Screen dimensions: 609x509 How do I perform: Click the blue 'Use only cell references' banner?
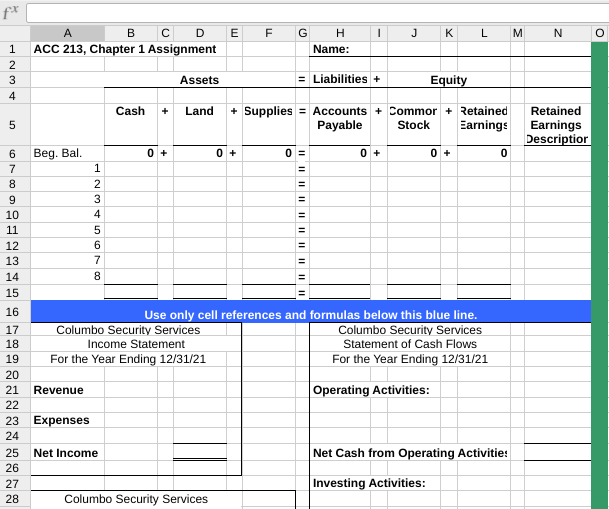[x=311, y=312]
